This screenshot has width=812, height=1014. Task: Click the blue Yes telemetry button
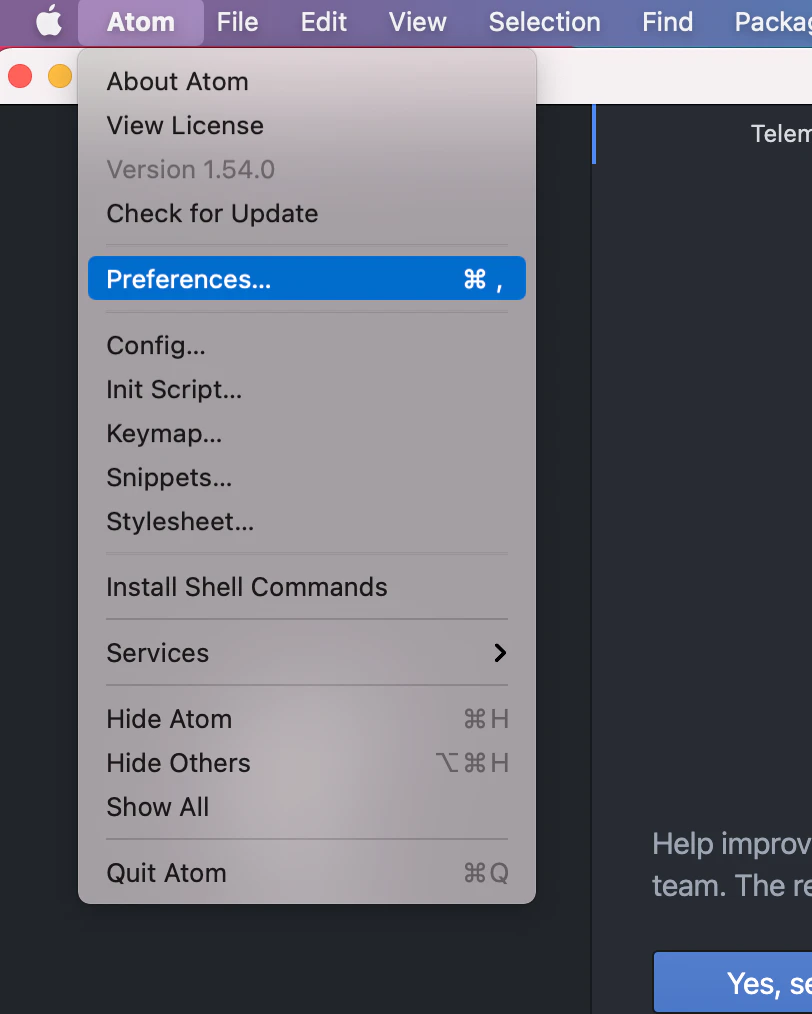[733, 982]
